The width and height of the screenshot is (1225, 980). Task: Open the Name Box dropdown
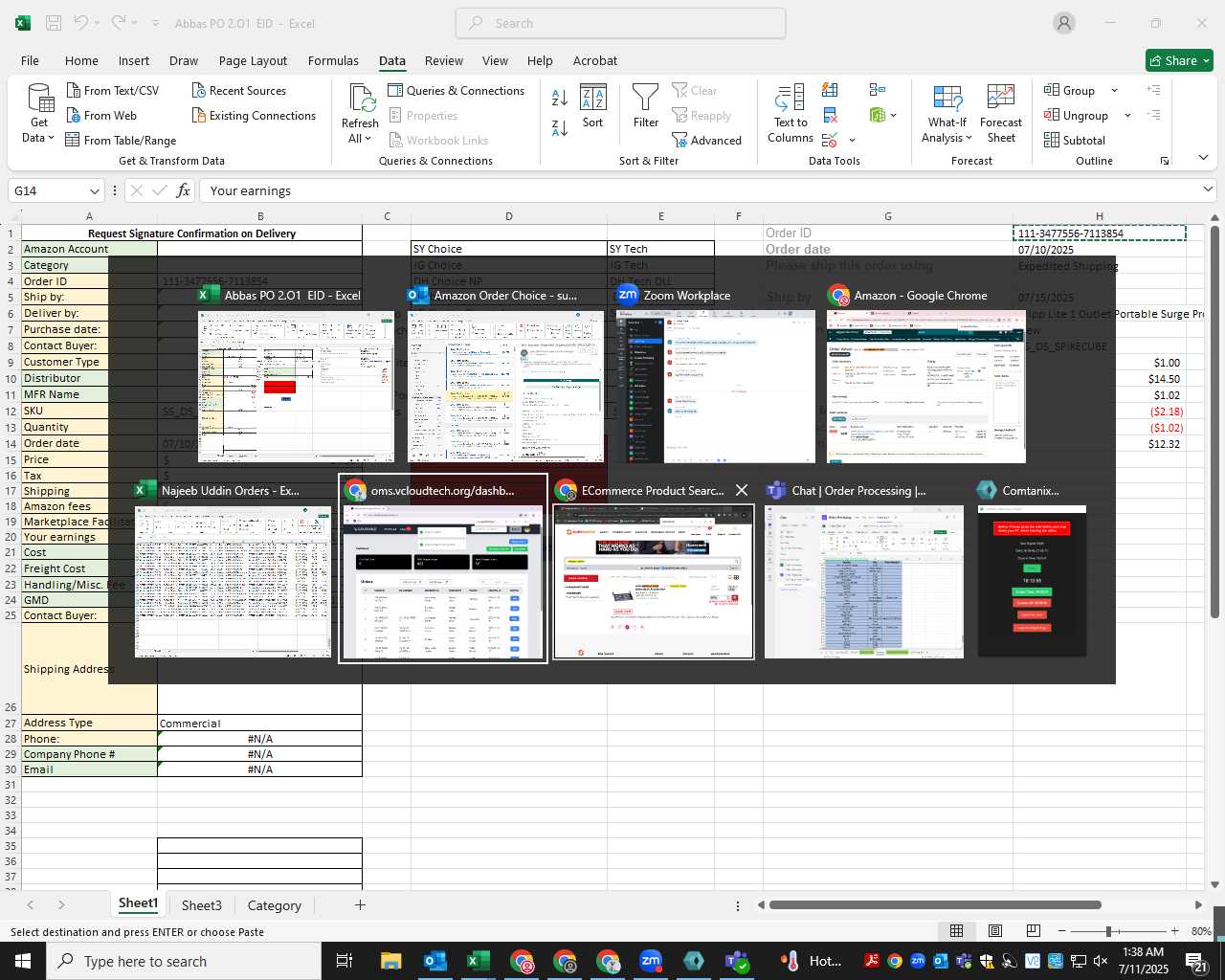click(94, 190)
